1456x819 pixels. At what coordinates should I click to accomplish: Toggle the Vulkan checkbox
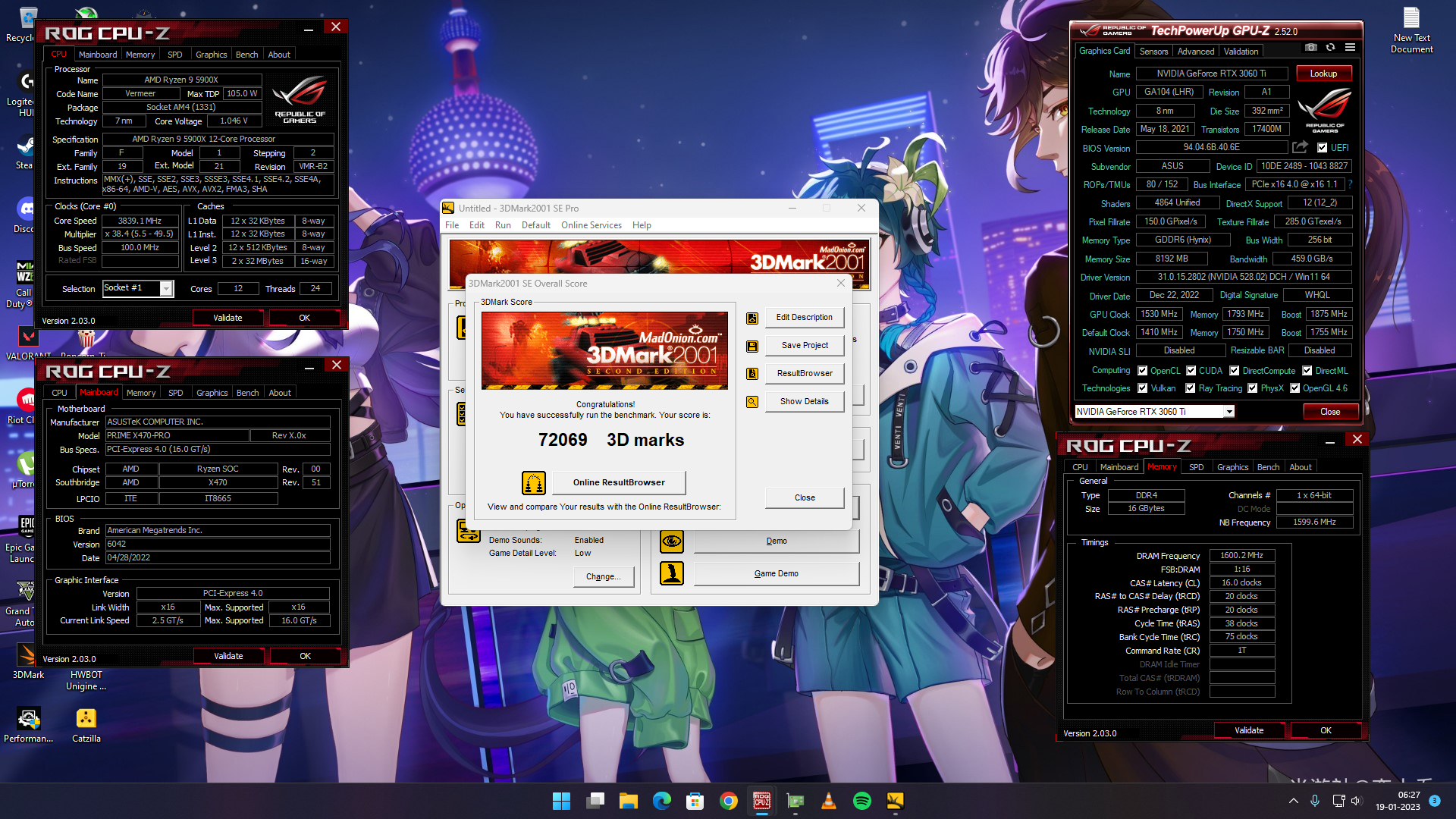(1143, 388)
